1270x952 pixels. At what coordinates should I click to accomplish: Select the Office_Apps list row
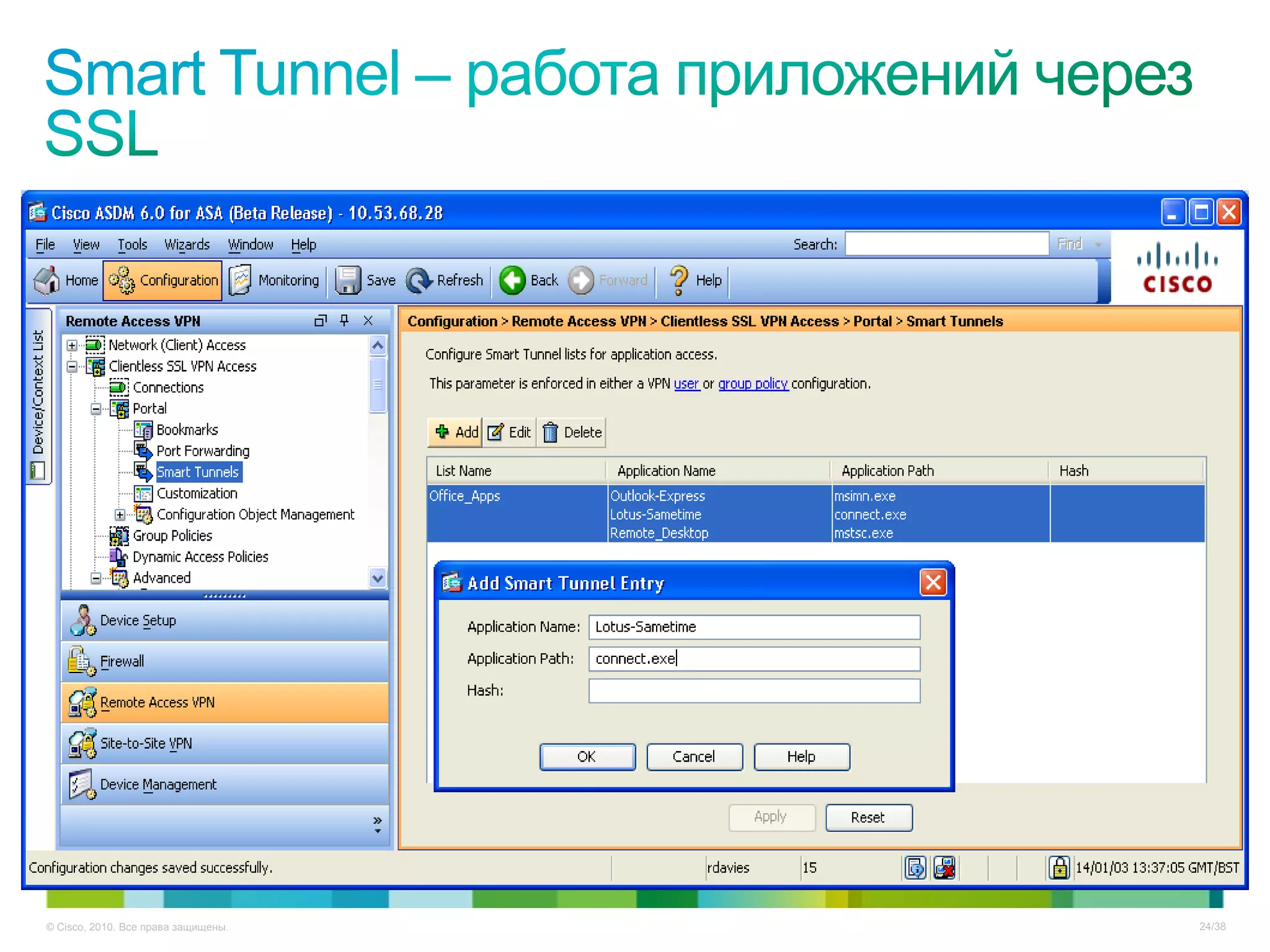[x=815, y=514]
